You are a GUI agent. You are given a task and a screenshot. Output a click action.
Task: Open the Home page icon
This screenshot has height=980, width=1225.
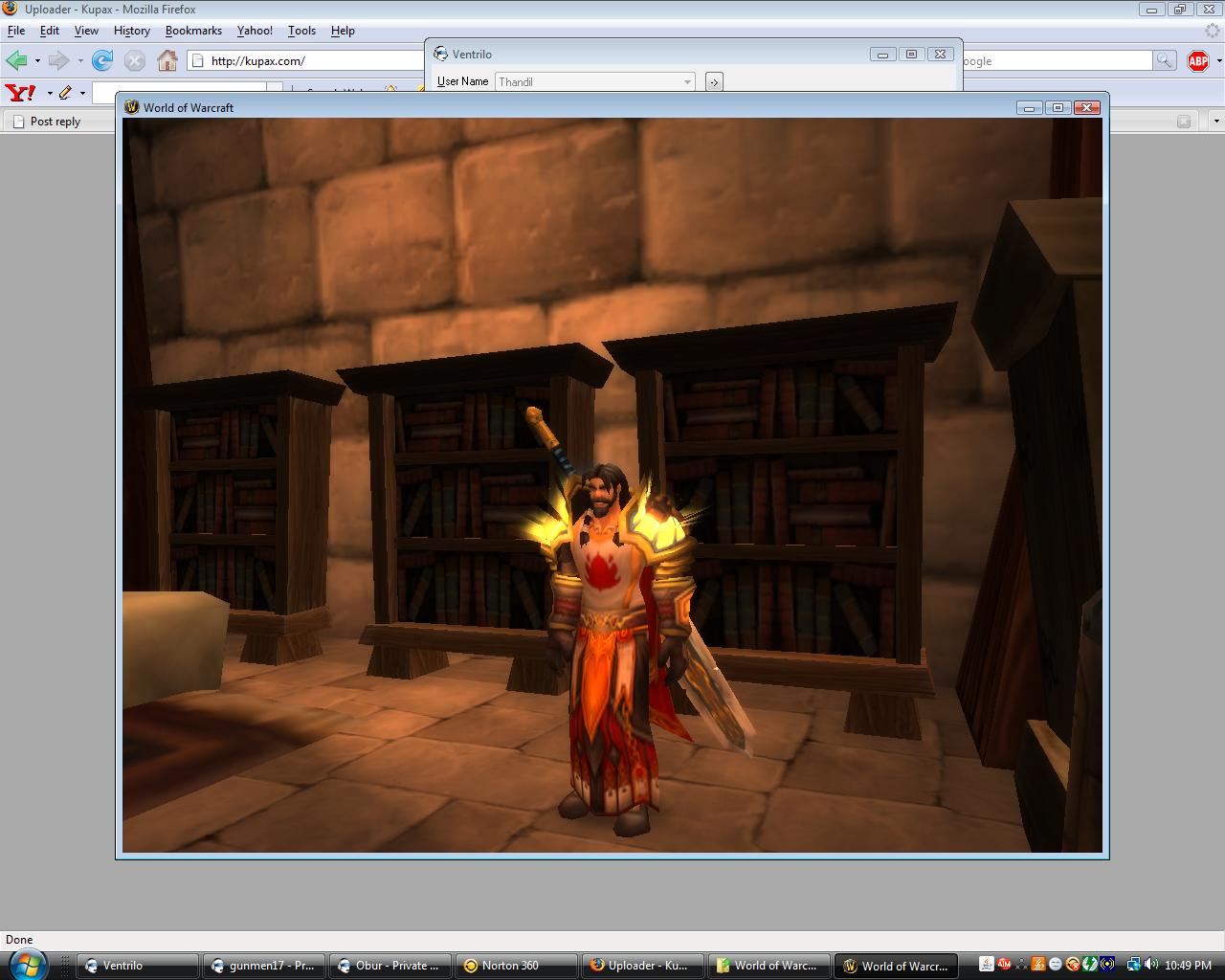point(167,61)
